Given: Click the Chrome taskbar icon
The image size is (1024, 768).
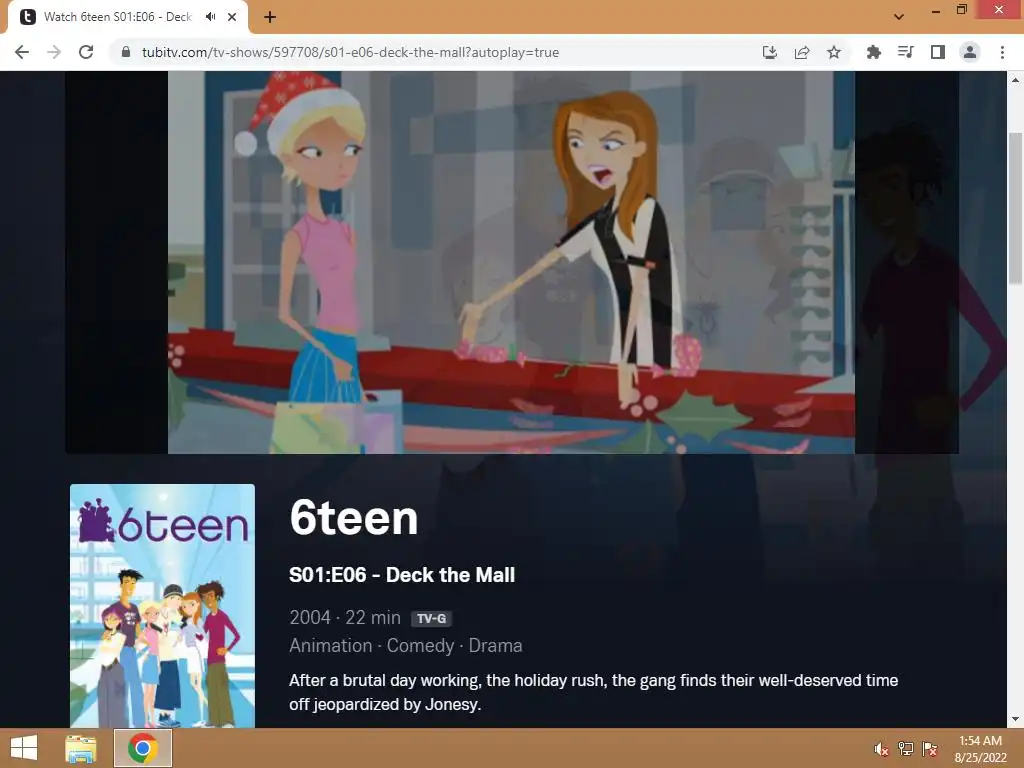Looking at the screenshot, I should click(x=143, y=748).
